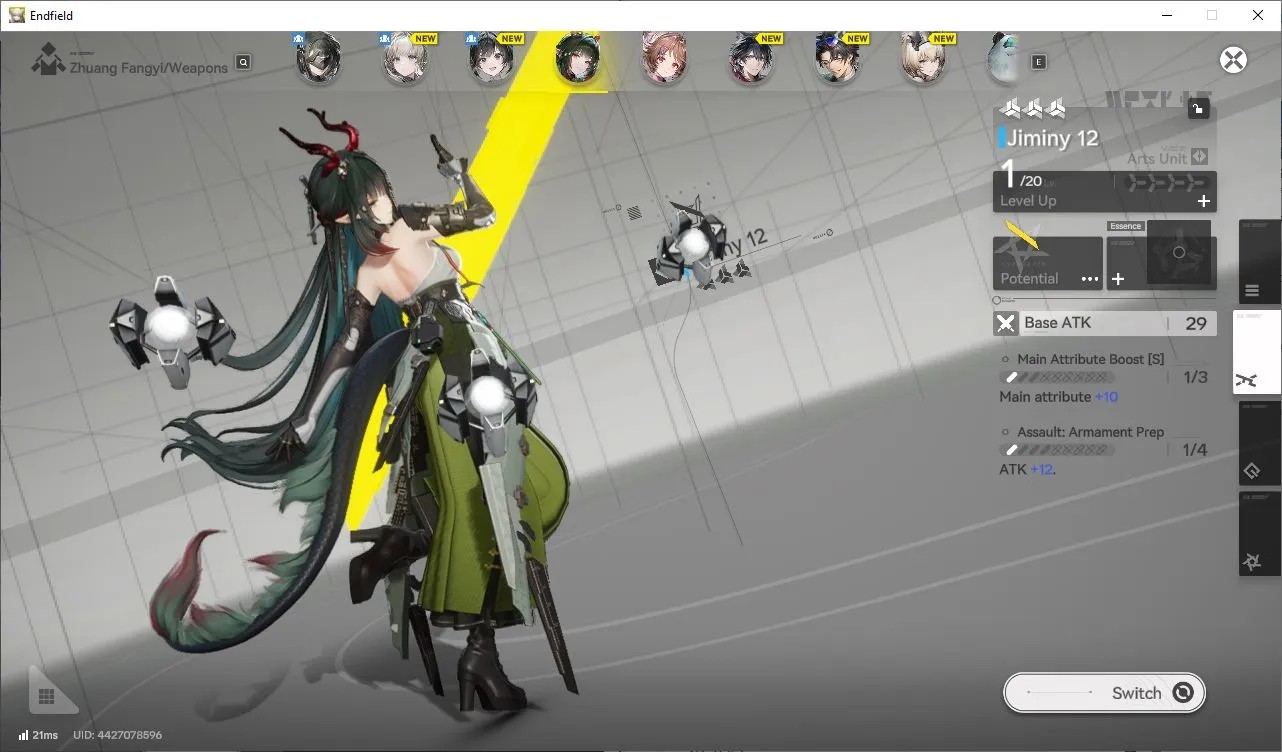Select the white-haired operator portrait marked NEW

pos(406,58)
